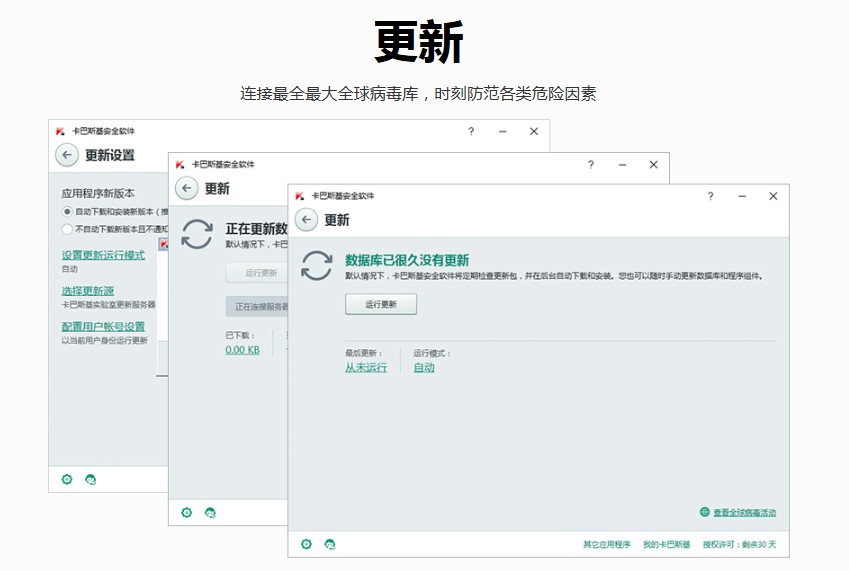Open 我的卡巴斯基 footer link
Viewport: 849px width, 571px height.
pos(667,544)
